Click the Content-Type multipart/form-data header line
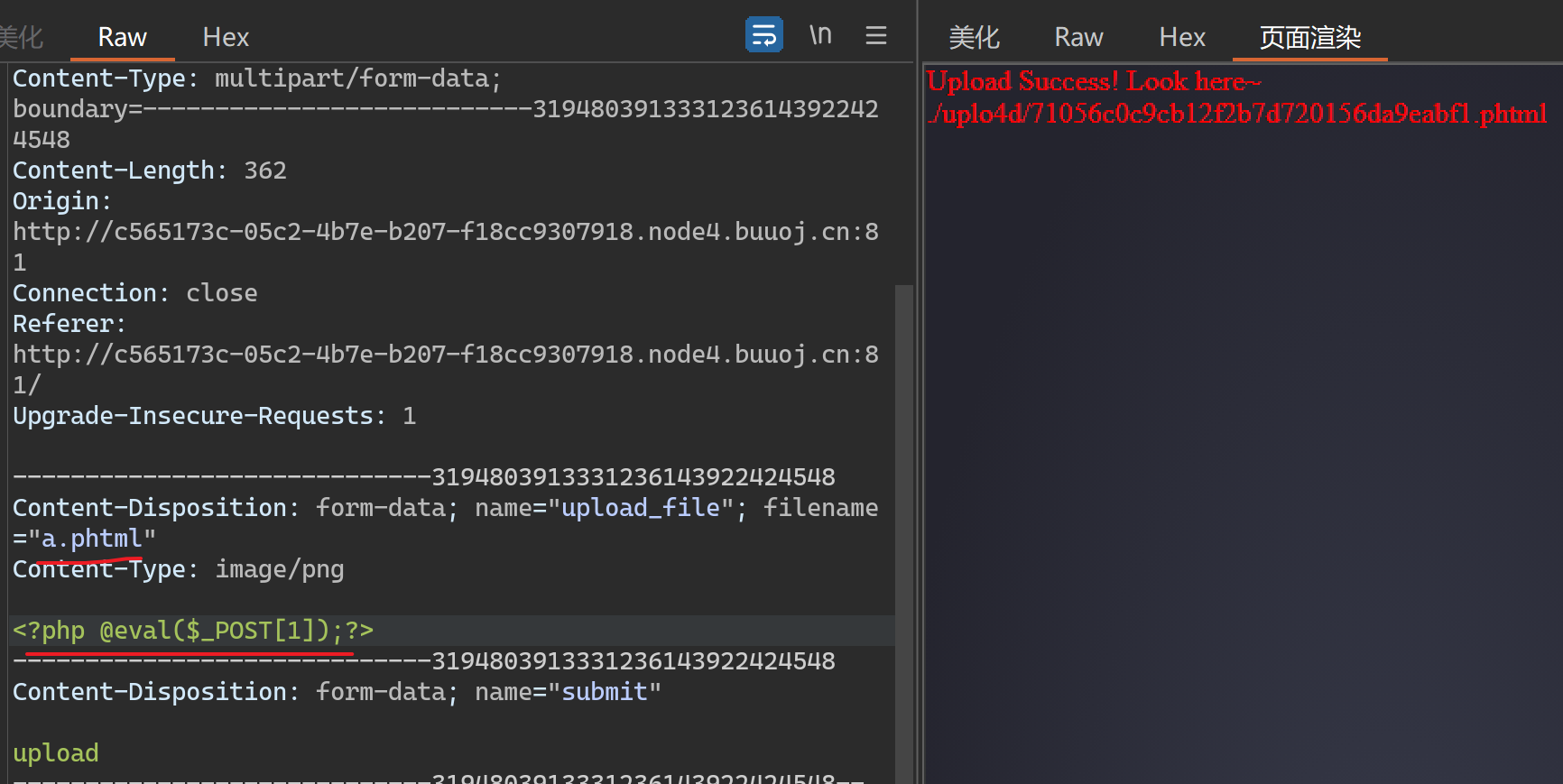Screen dimensions: 1563x784 257,78
